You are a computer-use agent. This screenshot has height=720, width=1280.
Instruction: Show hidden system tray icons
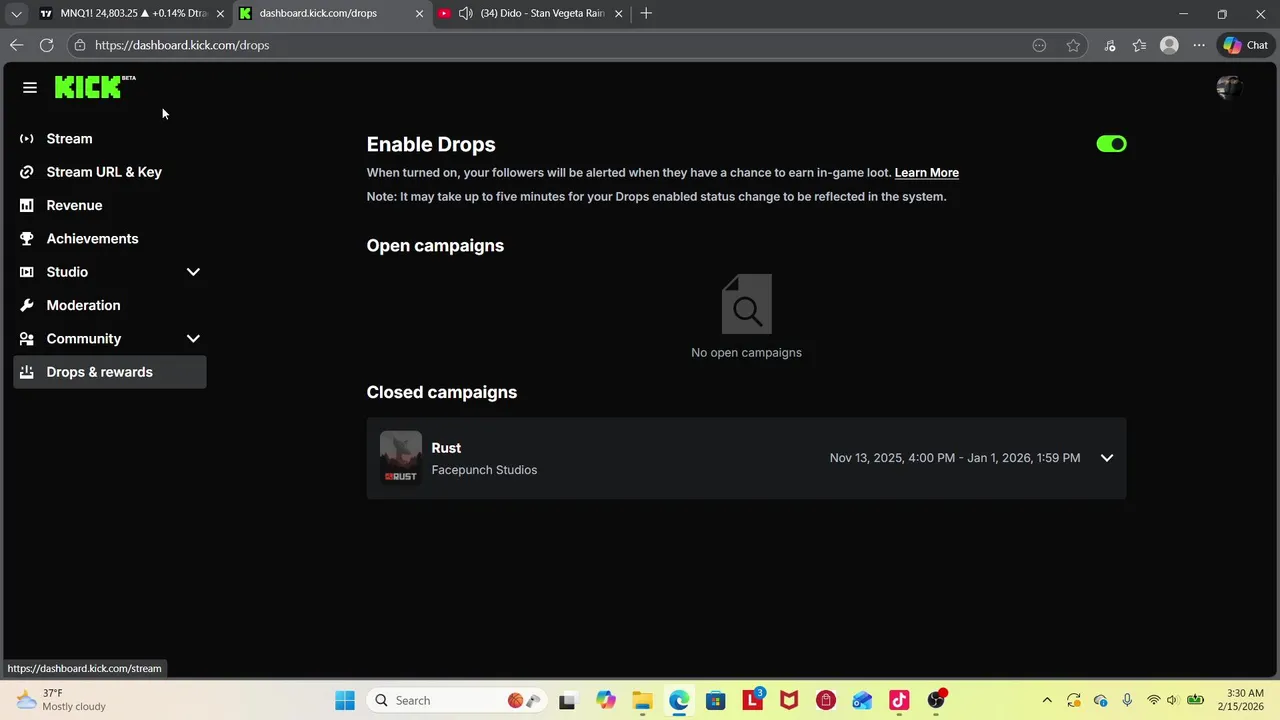[x=1047, y=701]
